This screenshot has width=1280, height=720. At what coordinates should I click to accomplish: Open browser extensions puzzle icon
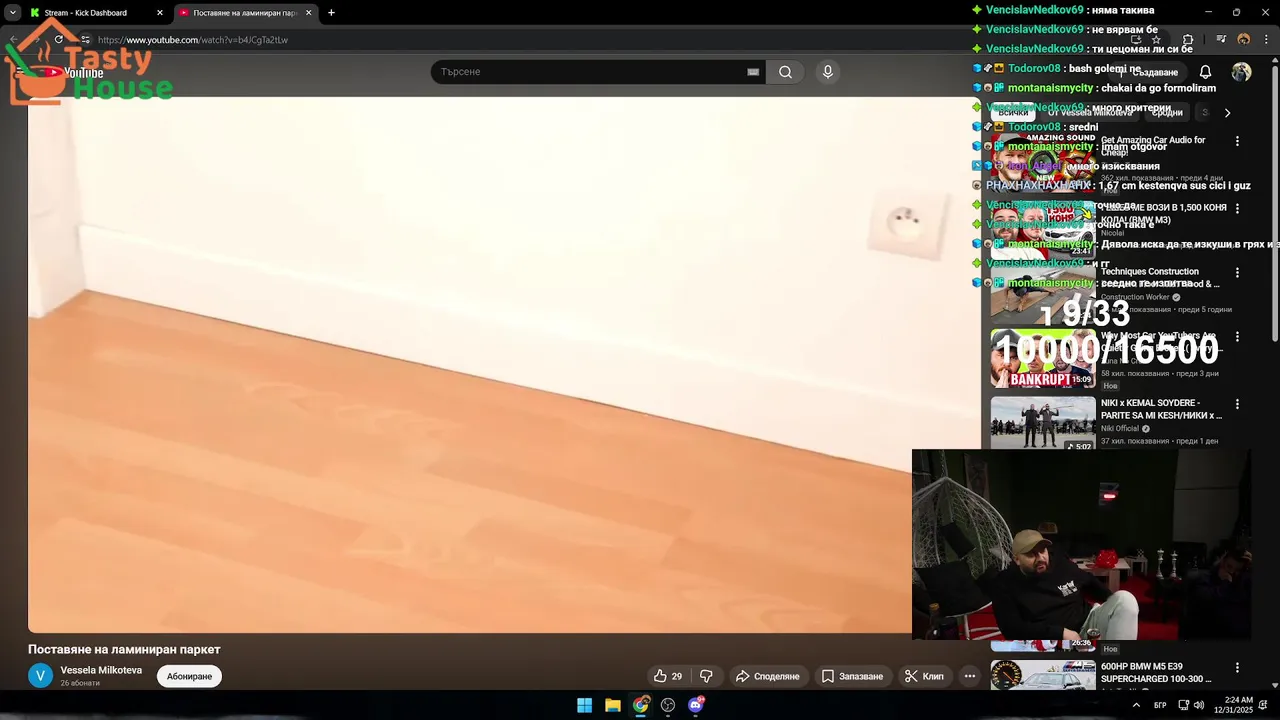click(x=1187, y=40)
